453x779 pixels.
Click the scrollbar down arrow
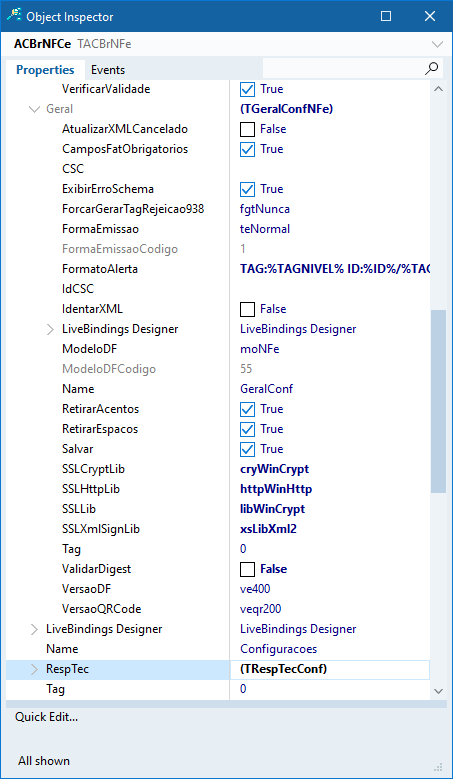(438, 691)
